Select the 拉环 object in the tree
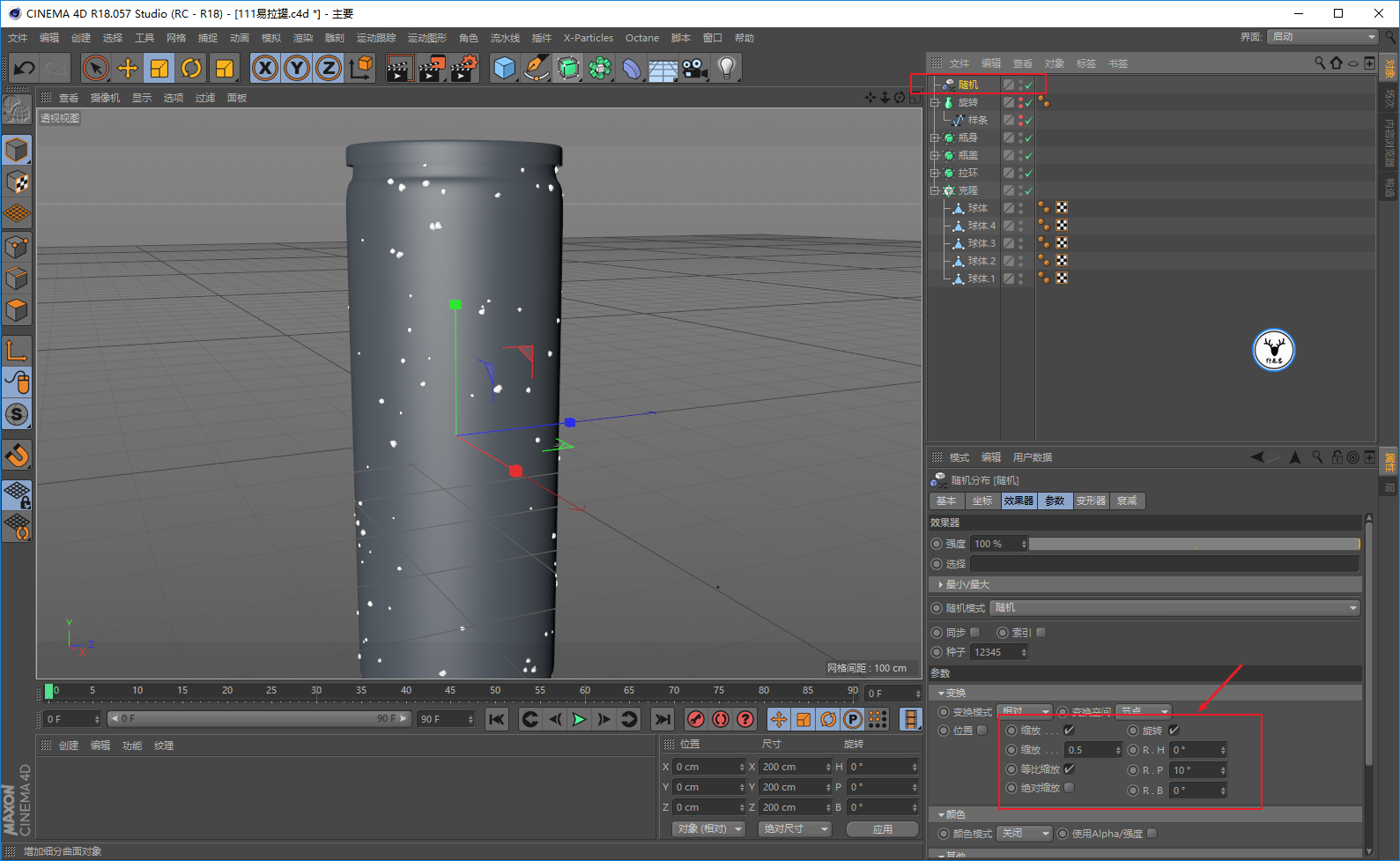This screenshot has height=861, width=1400. coord(968,173)
